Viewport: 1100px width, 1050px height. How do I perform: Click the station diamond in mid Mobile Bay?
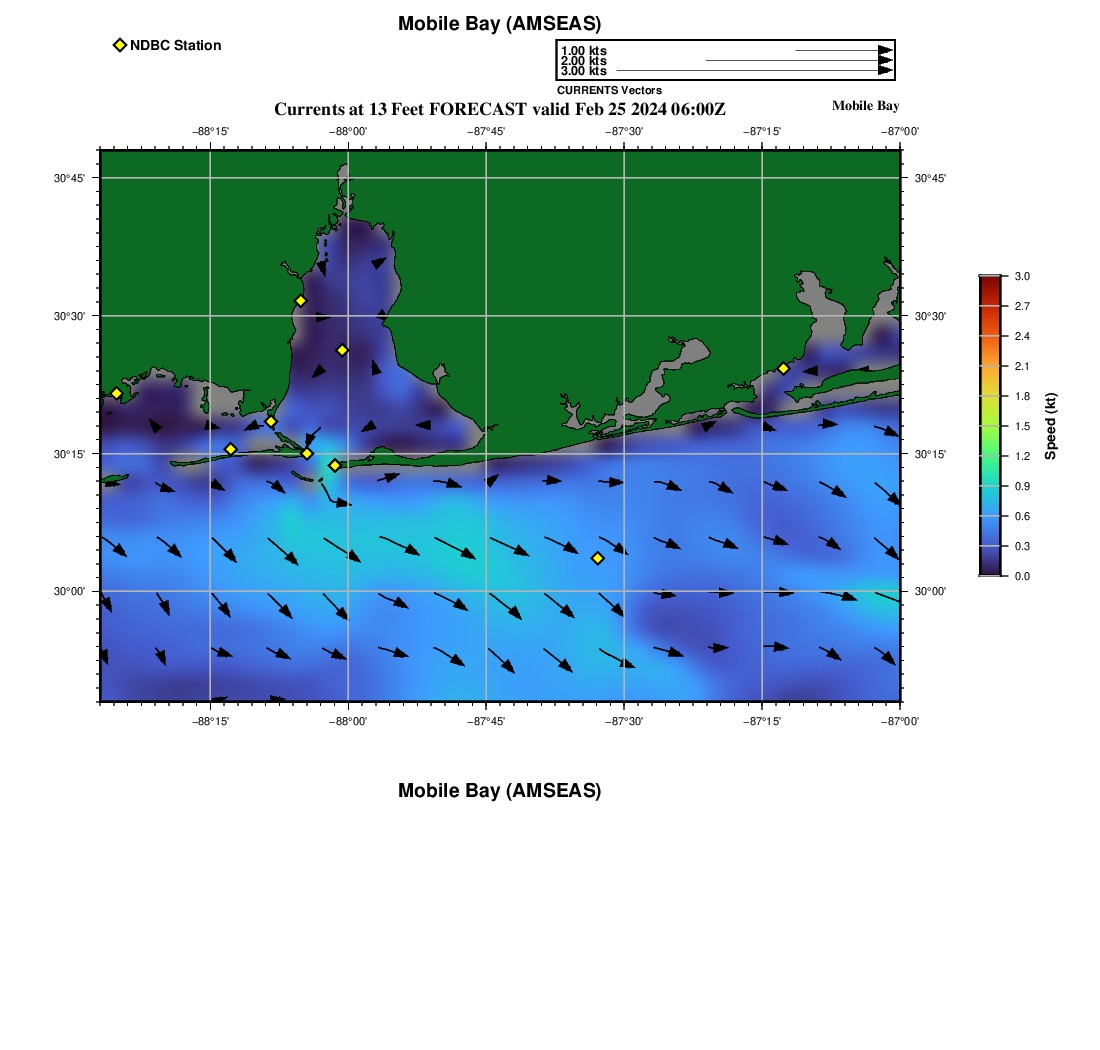[342, 350]
